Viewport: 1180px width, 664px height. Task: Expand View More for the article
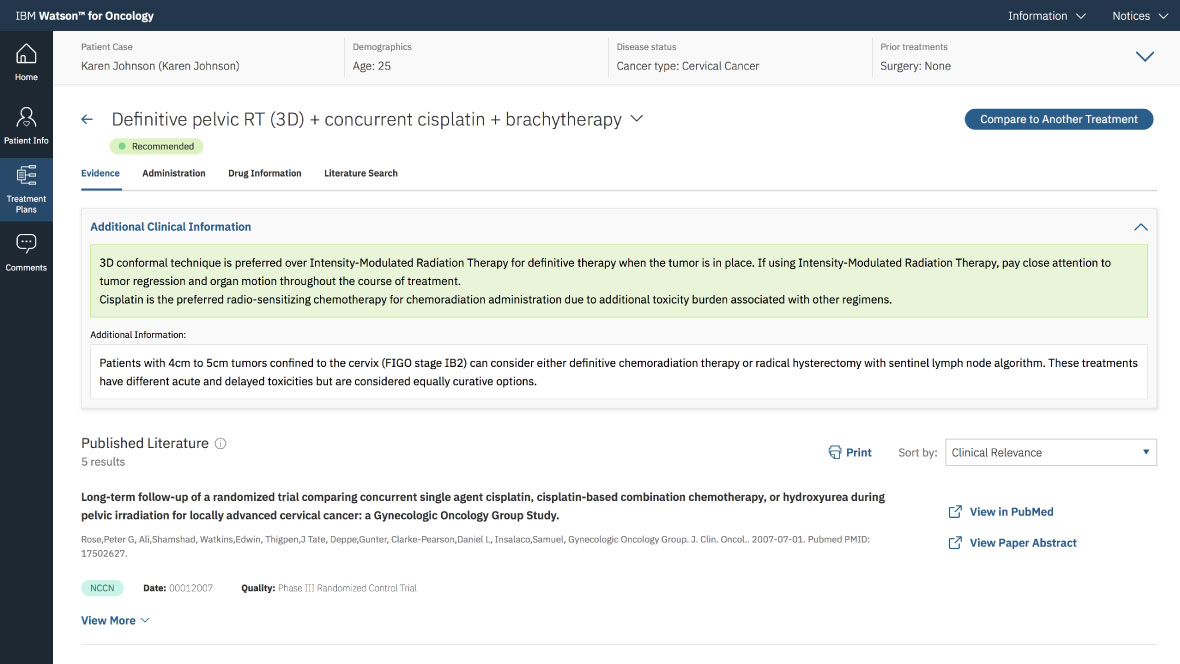115,620
